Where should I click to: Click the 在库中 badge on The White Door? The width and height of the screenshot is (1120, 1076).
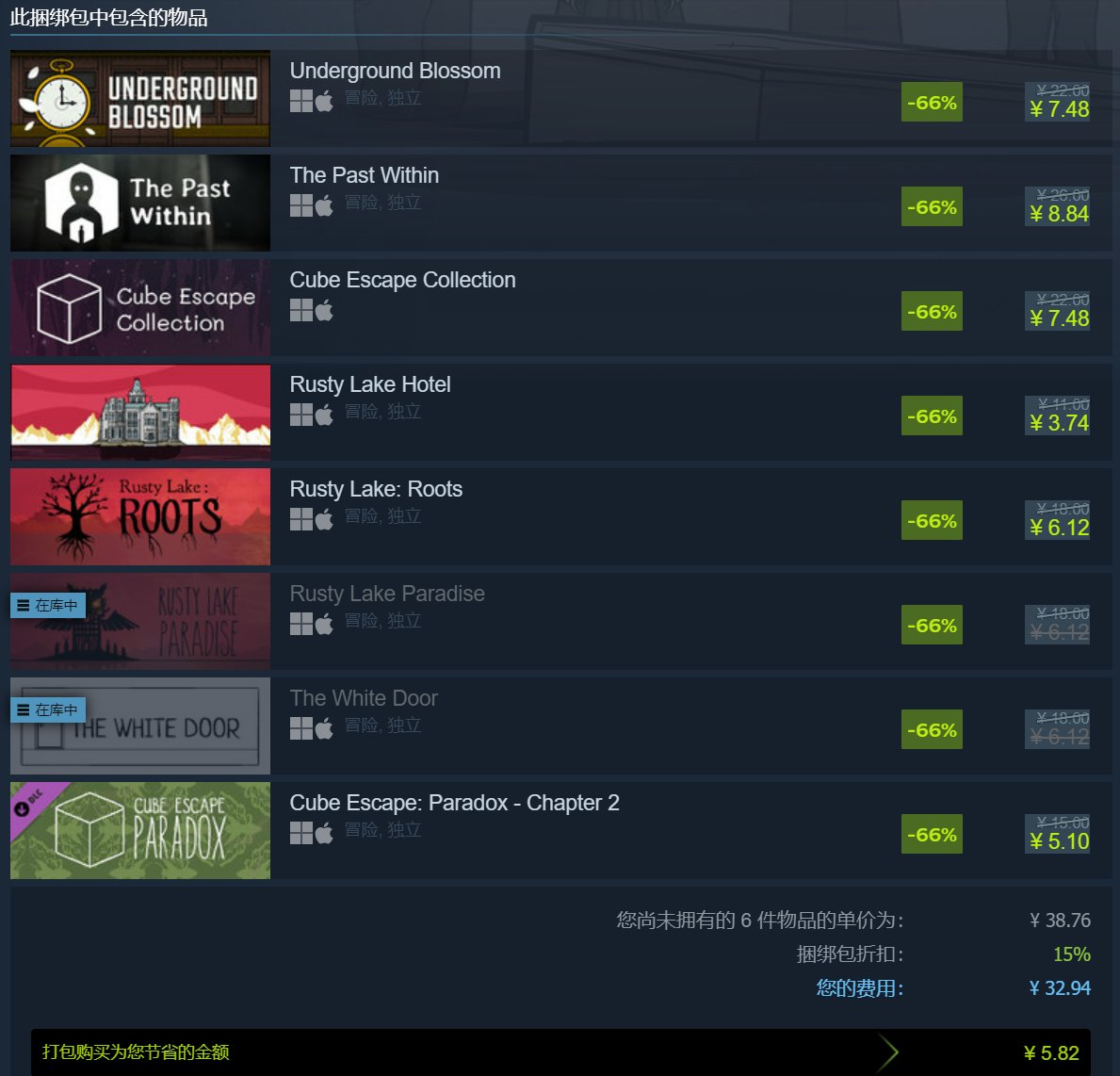48,710
